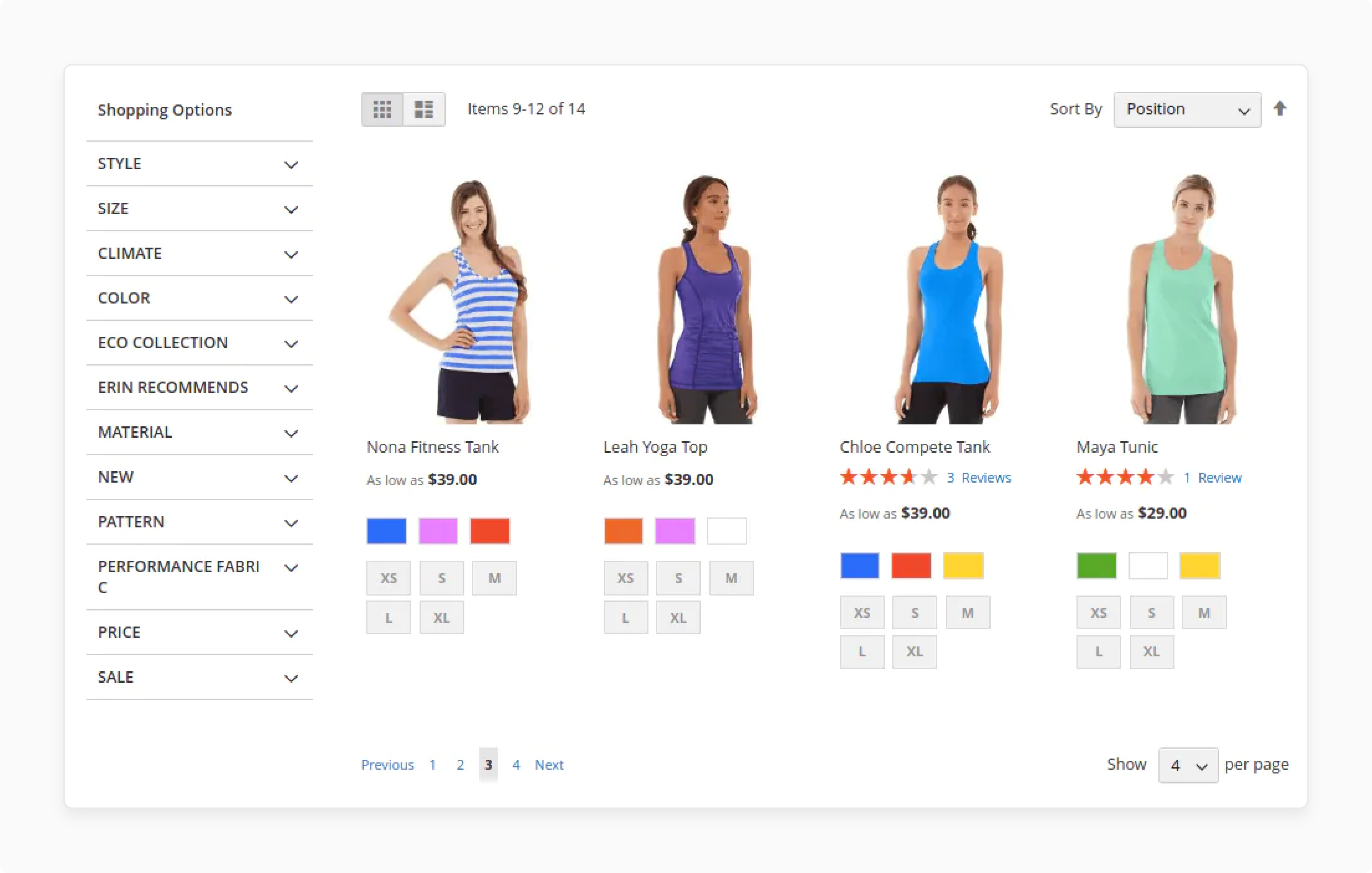Go to page 4

point(516,765)
